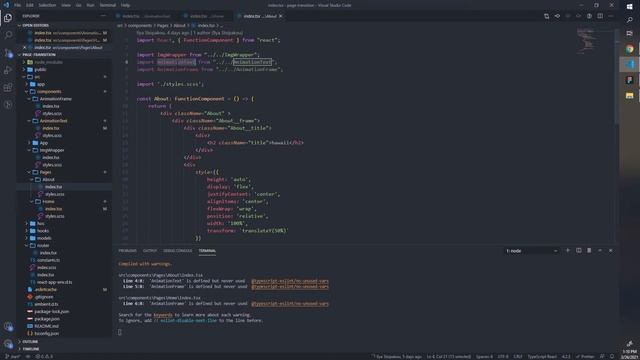Screen dimensions: 640x360
Task: Open the Terminal menu
Action: pos(108,5)
